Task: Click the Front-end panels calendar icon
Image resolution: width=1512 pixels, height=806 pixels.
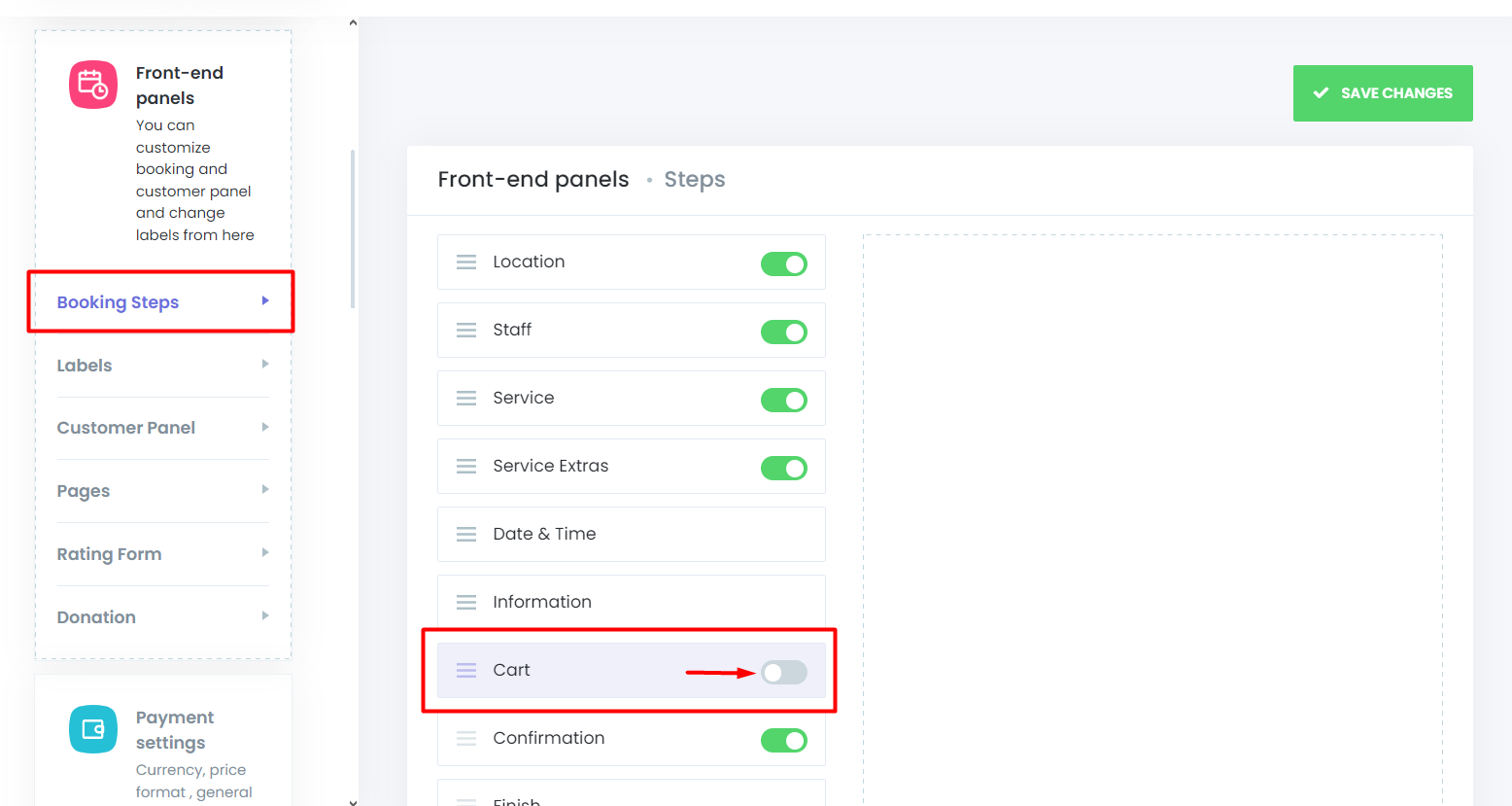Action: (93, 85)
